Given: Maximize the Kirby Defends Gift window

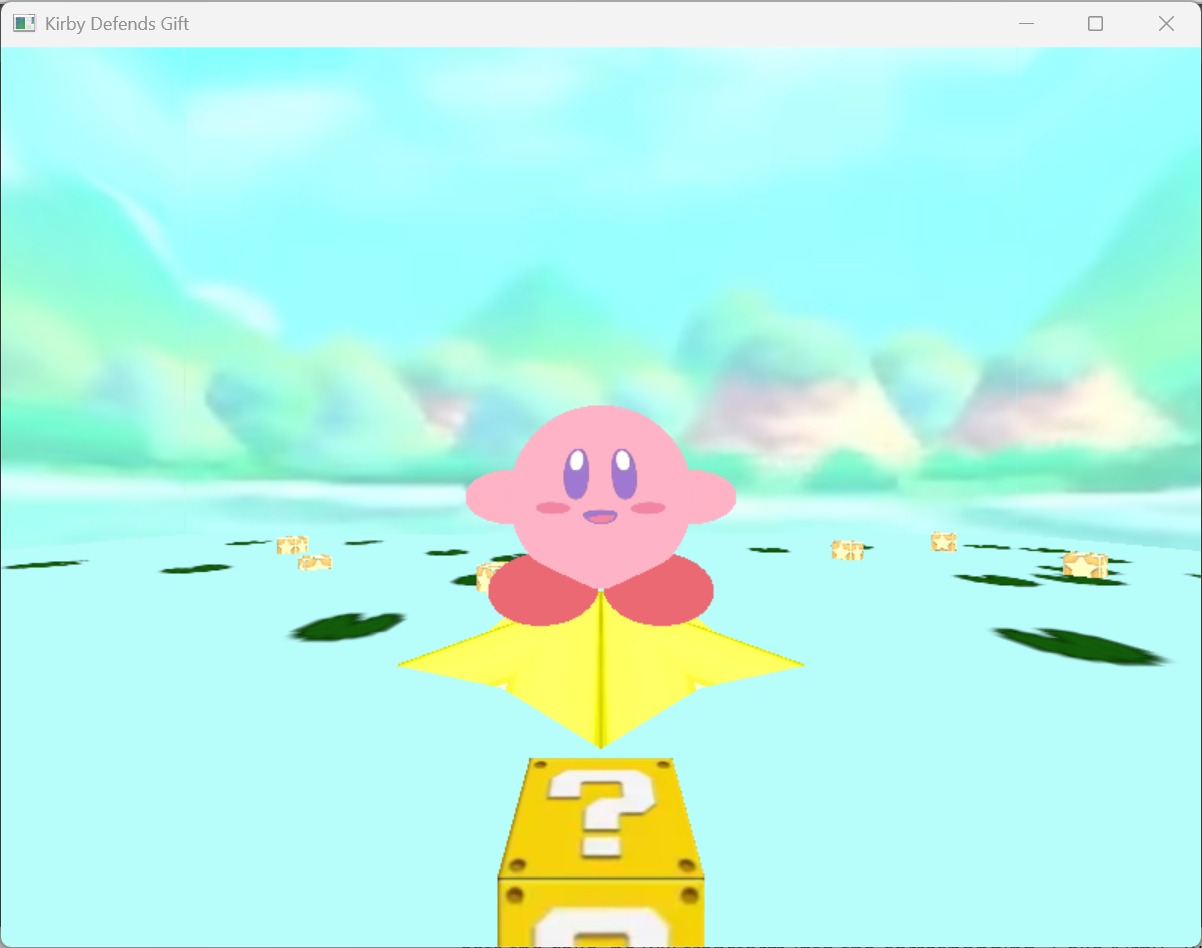Looking at the screenshot, I should [1095, 24].
